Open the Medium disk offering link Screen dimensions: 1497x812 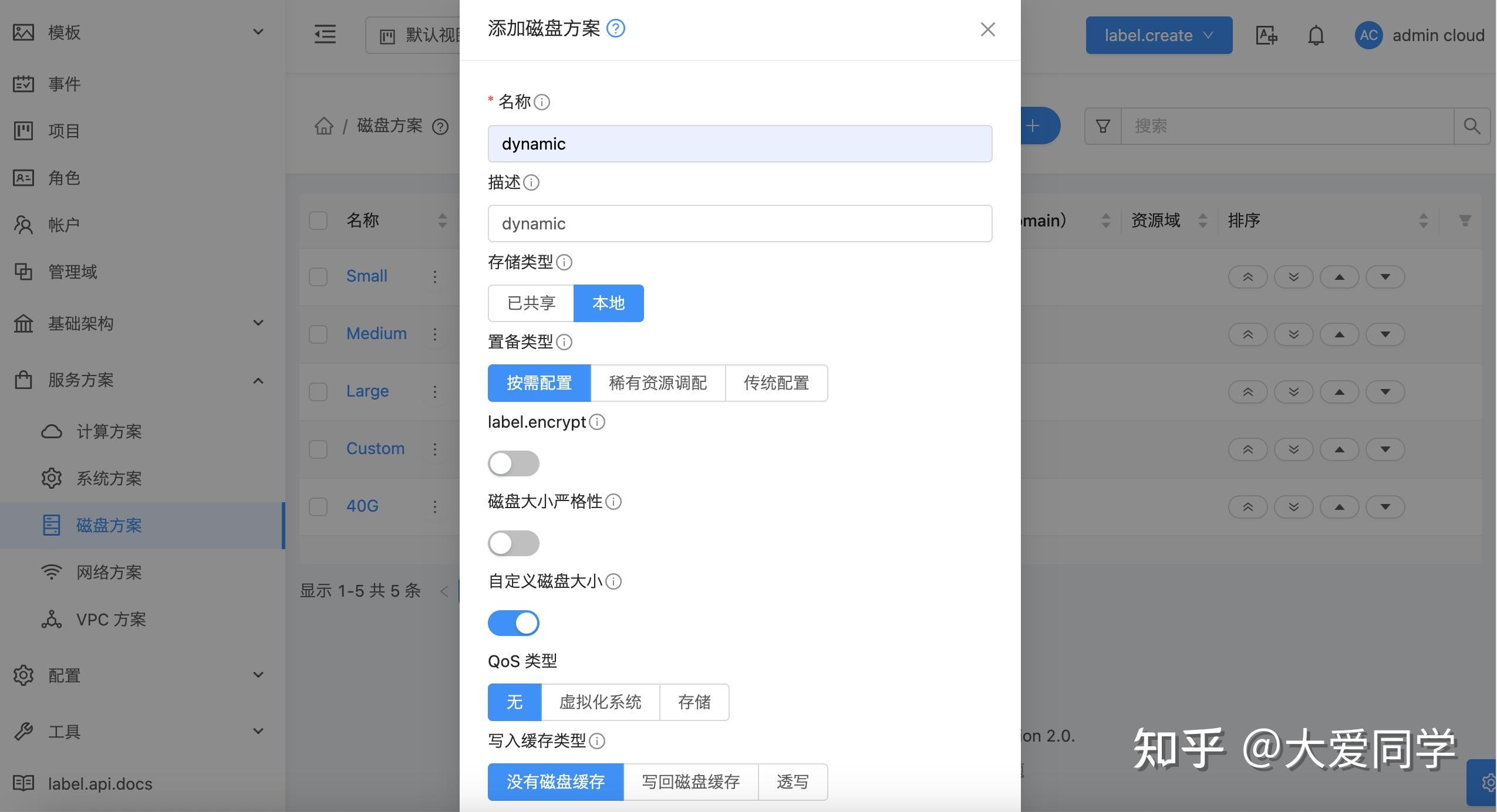tap(376, 333)
